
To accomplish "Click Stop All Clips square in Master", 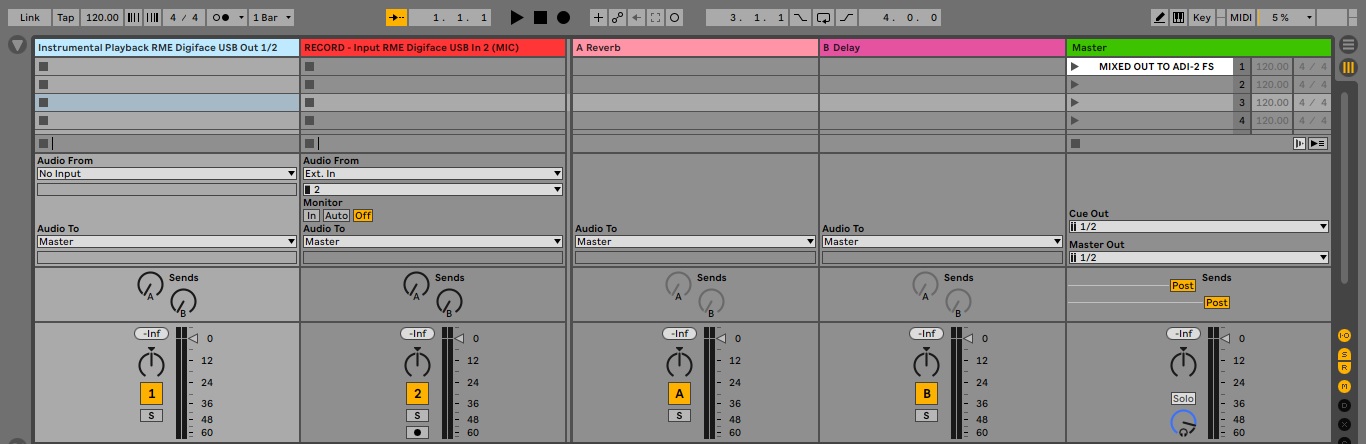I will [x=1075, y=143].
